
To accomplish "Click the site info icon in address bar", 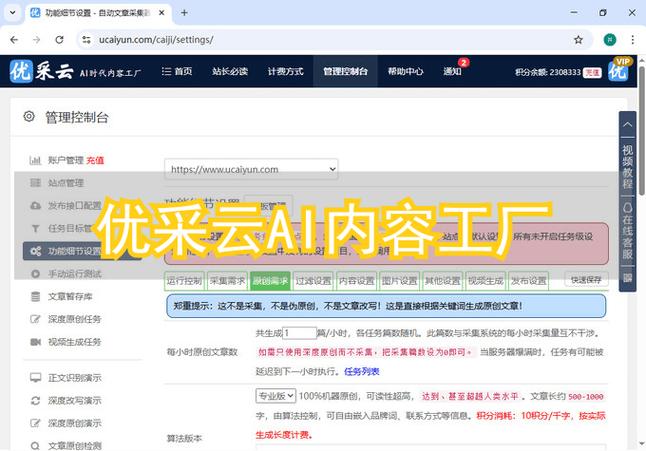I will point(86,40).
